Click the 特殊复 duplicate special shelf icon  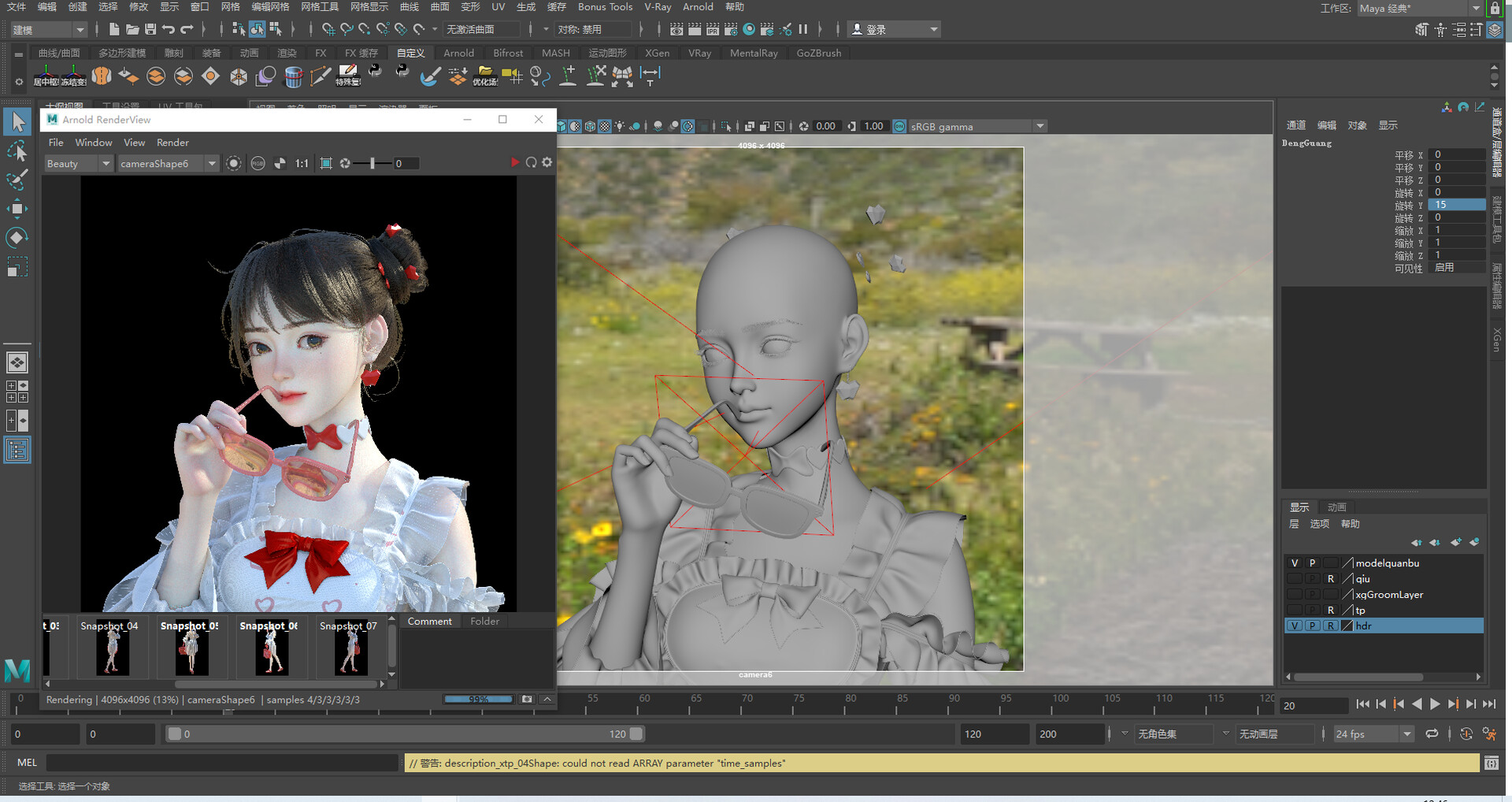tap(348, 76)
